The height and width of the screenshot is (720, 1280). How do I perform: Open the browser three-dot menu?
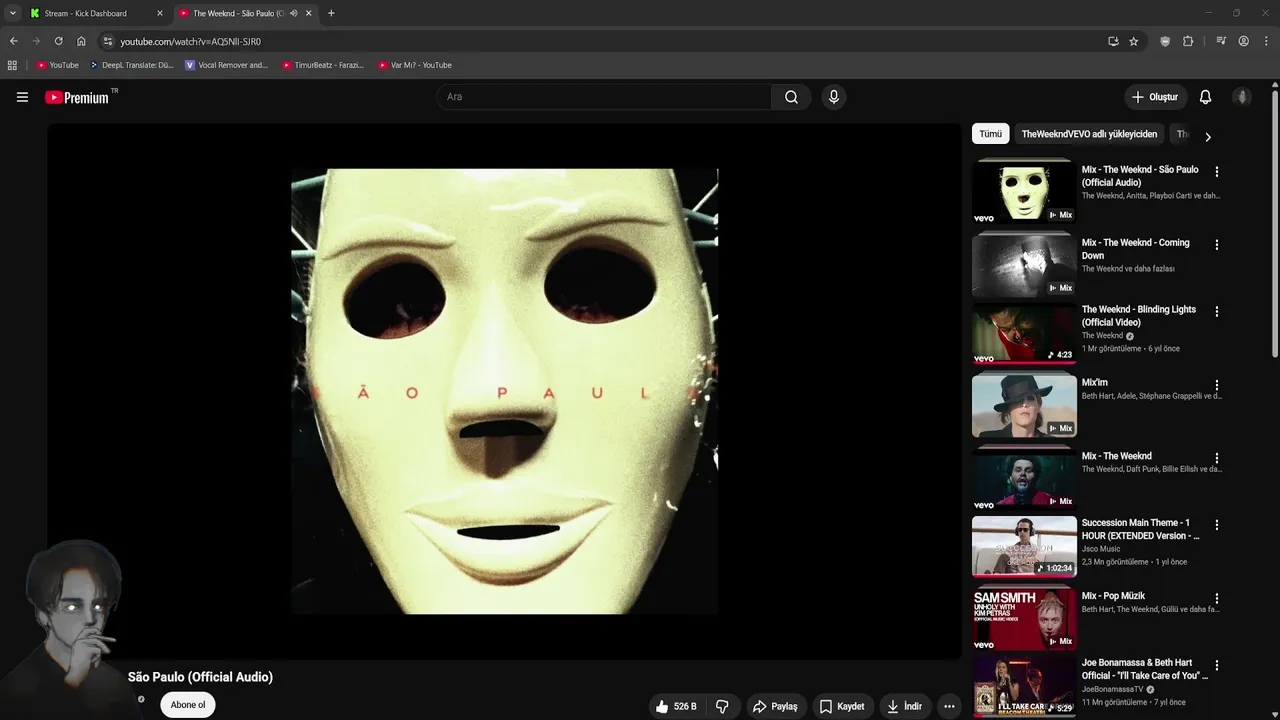point(1266,41)
